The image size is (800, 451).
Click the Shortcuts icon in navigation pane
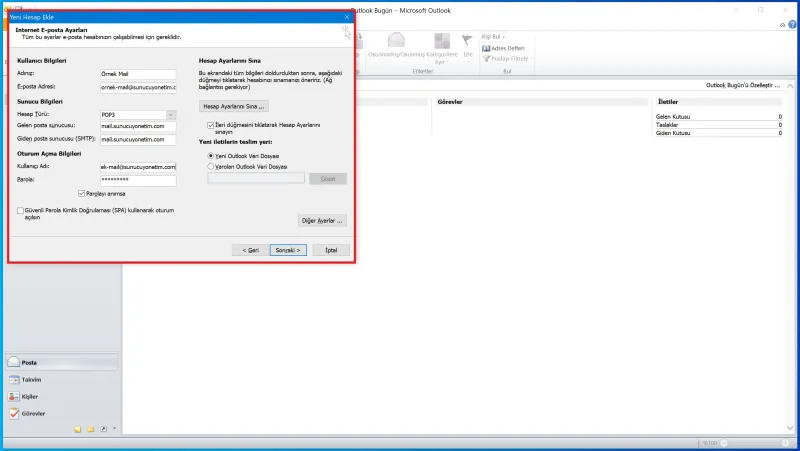pos(104,429)
